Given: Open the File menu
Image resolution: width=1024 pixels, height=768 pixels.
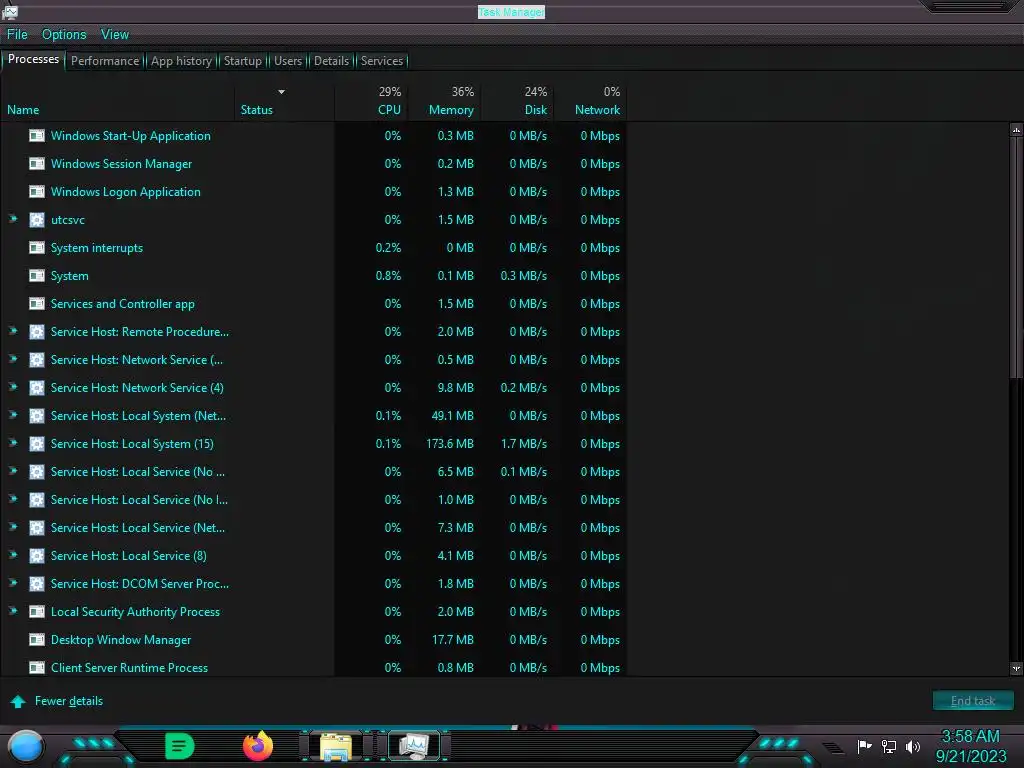Looking at the screenshot, I should [x=17, y=35].
